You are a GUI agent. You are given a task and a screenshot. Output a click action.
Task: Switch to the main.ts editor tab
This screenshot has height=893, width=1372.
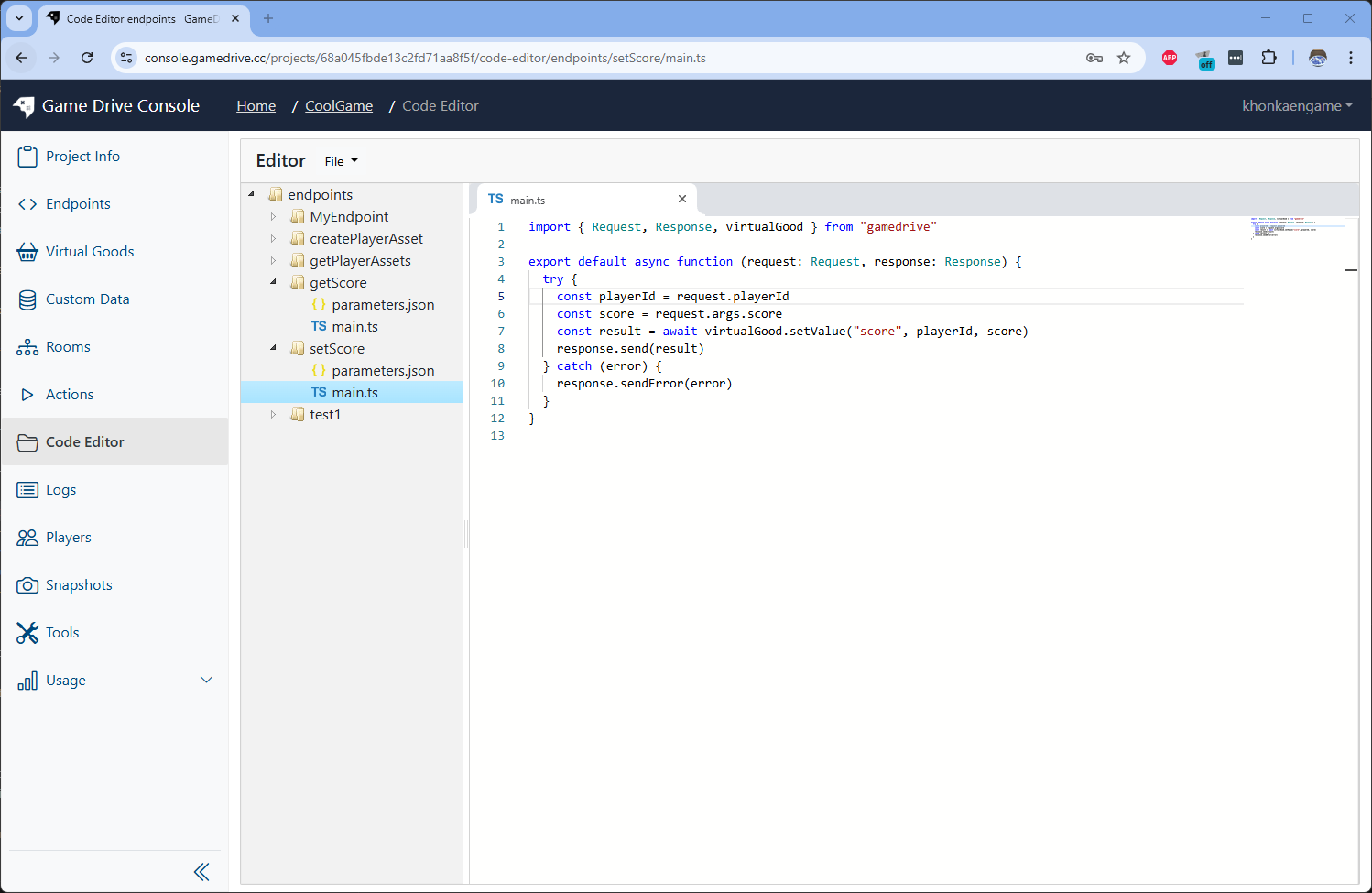(527, 199)
